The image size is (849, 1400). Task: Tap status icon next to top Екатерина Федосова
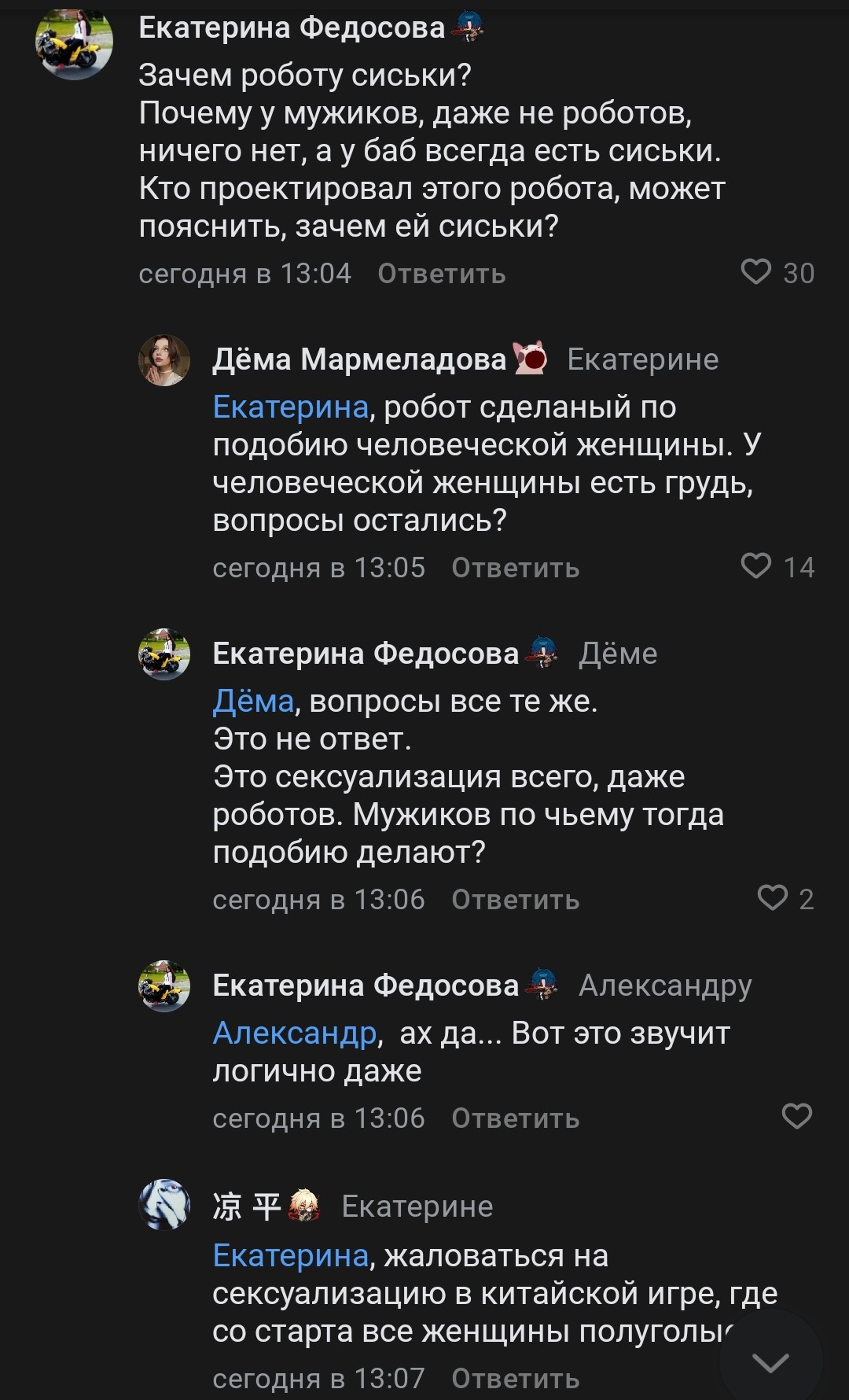pyautogui.click(x=467, y=28)
